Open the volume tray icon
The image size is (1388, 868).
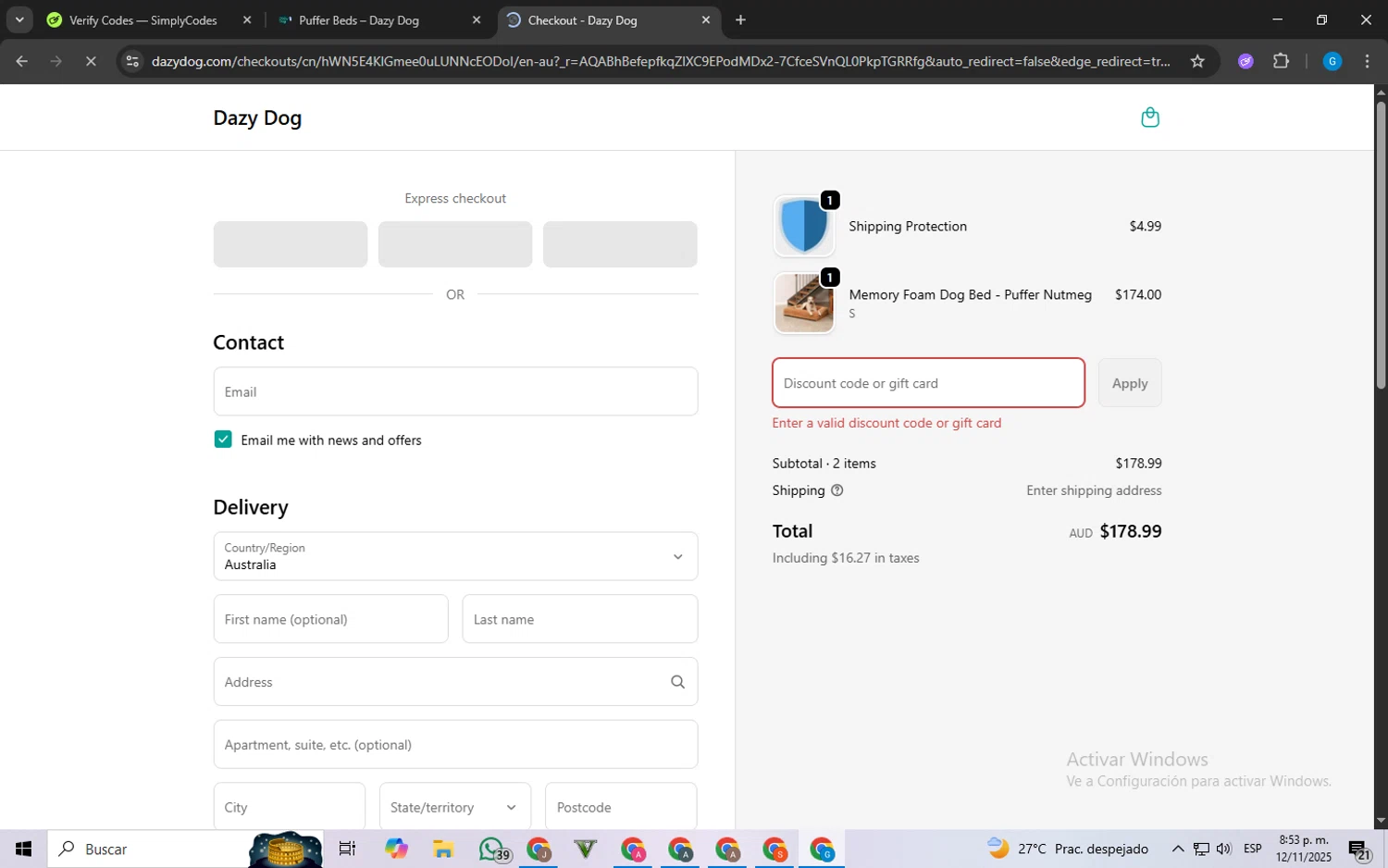(x=1224, y=849)
